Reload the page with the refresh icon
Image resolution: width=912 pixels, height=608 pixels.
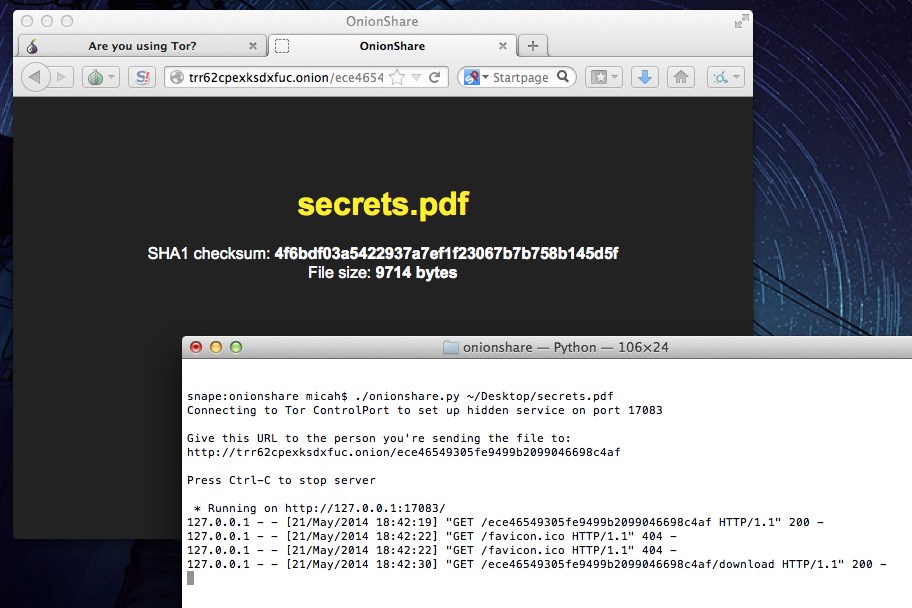pyautogui.click(x=434, y=77)
